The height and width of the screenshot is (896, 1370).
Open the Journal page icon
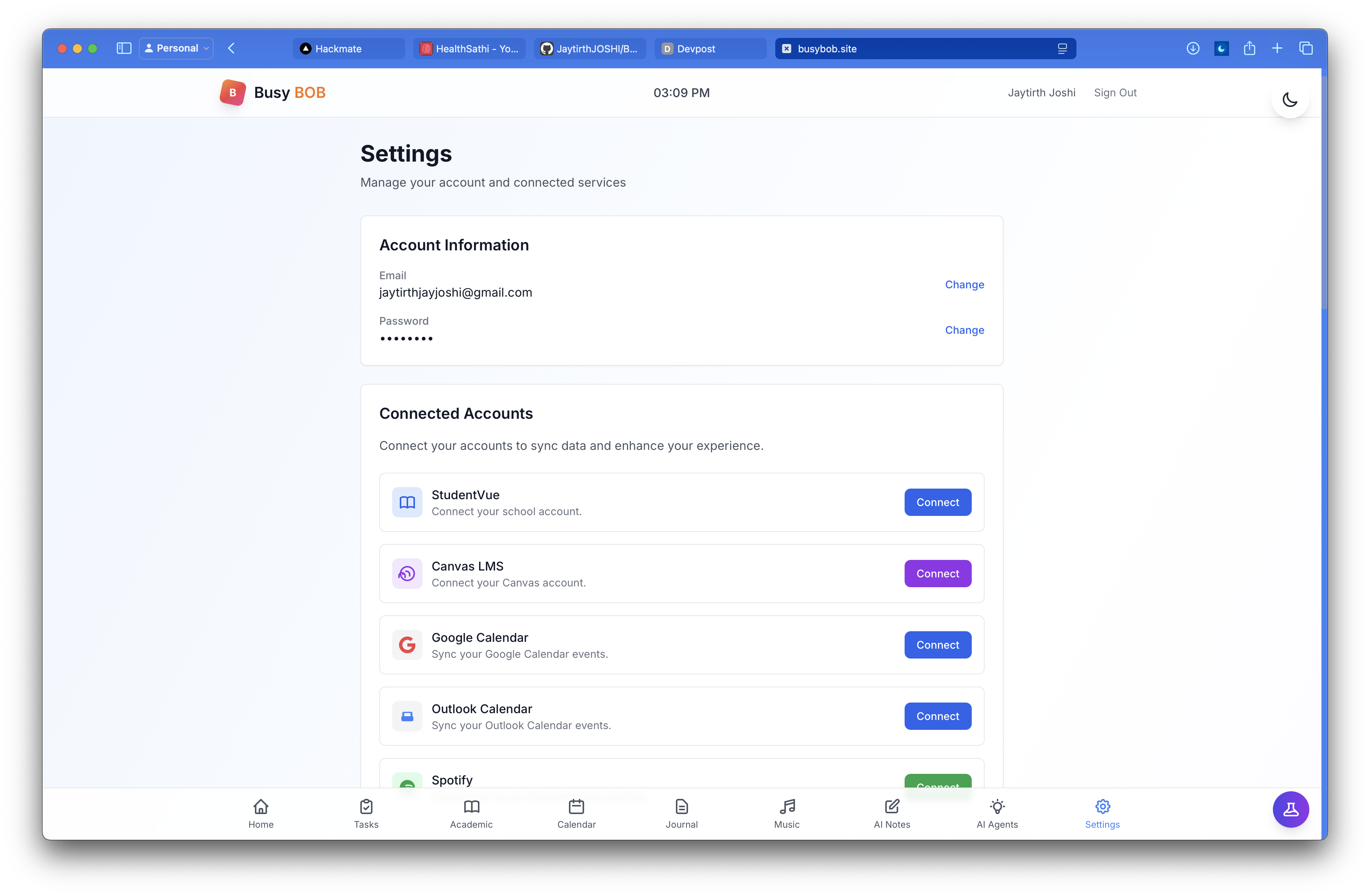(x=682, y=813)
